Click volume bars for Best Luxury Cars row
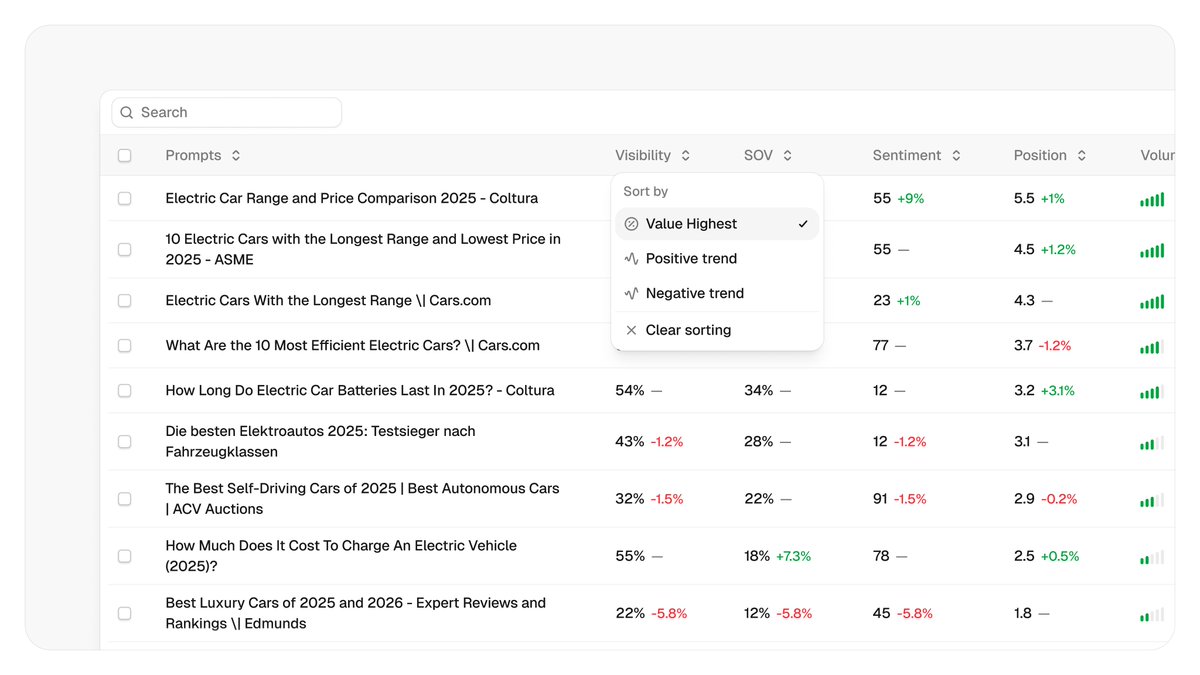Image resolution: width=1200 pixels, height=675 pixels. pos(1152,613)
